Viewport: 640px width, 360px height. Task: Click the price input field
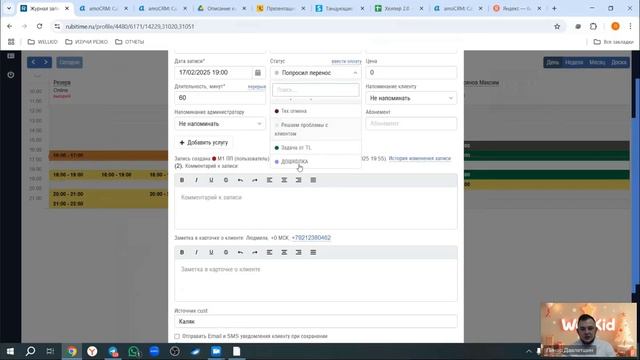pyautogui.click(x=411, y=73)
